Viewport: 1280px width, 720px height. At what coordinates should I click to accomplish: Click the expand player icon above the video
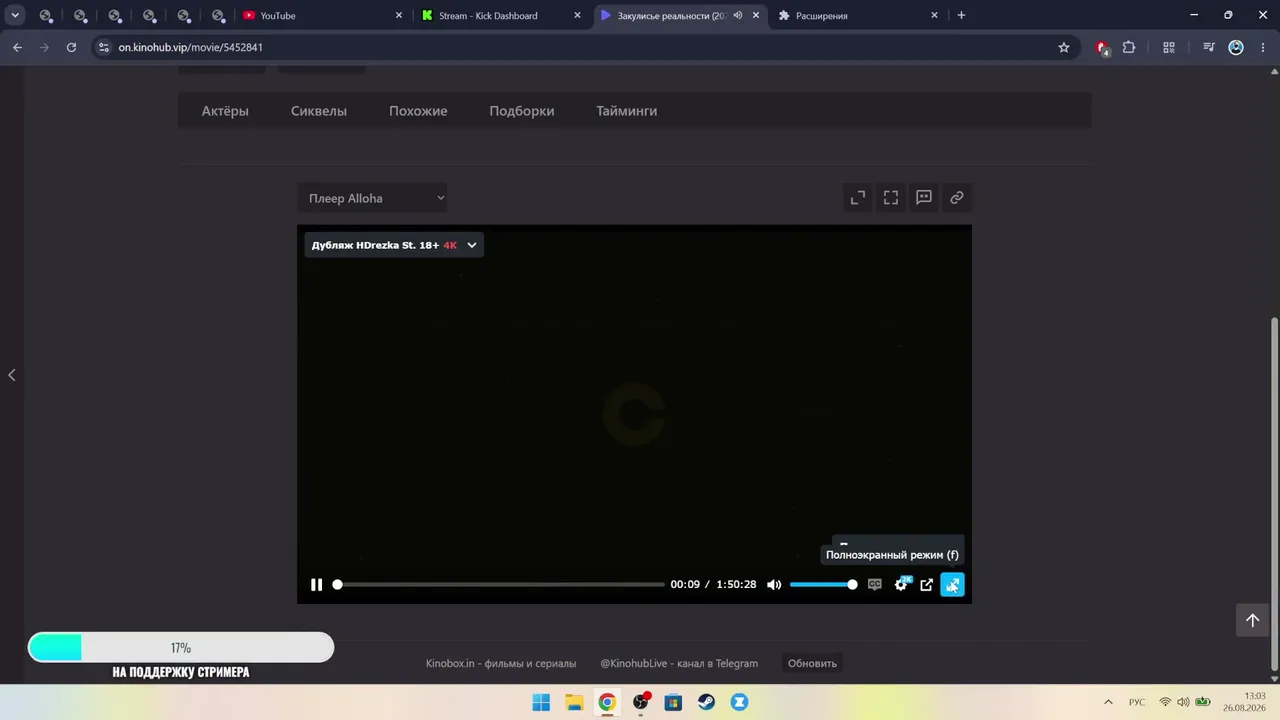858,198
